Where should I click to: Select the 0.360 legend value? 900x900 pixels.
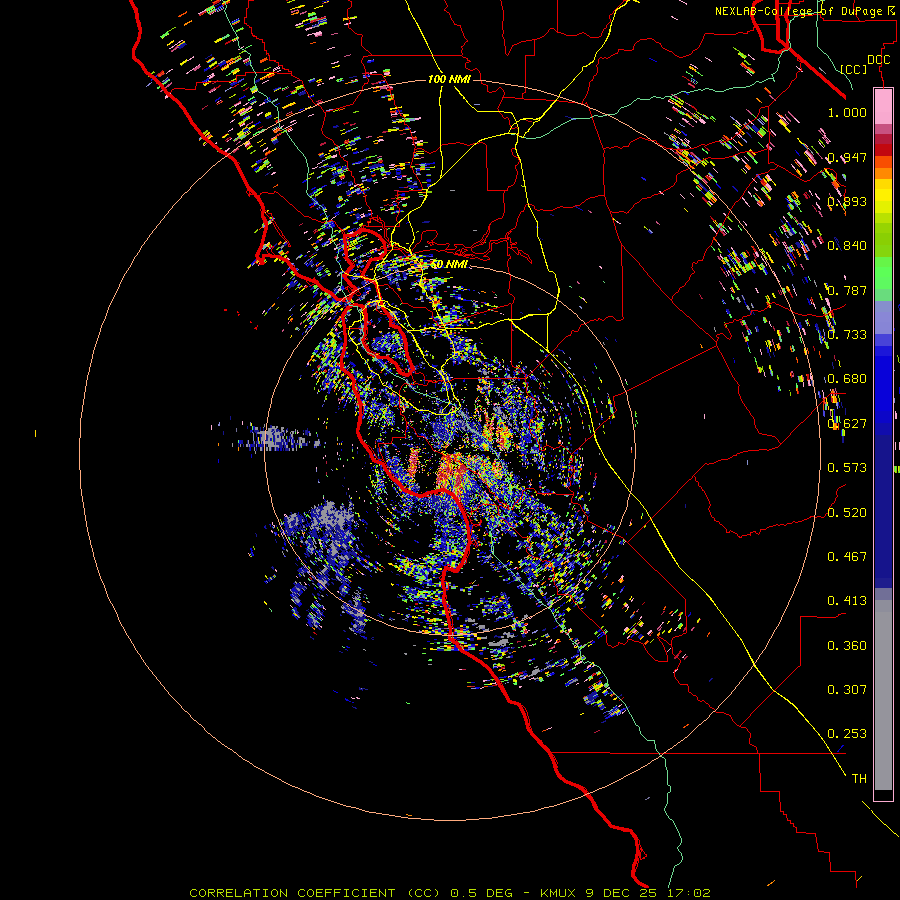847,646
